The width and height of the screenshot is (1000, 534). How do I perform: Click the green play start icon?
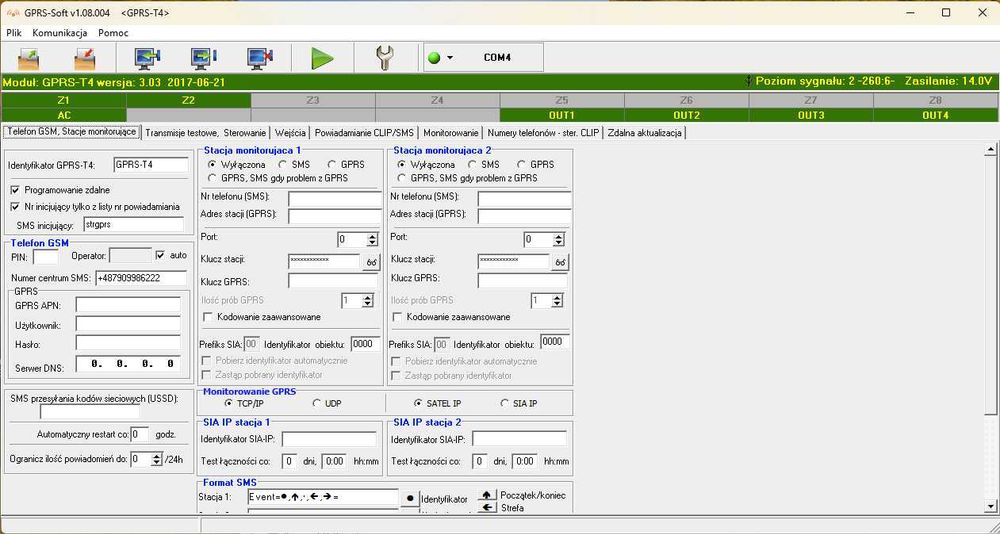click(322, 58)
